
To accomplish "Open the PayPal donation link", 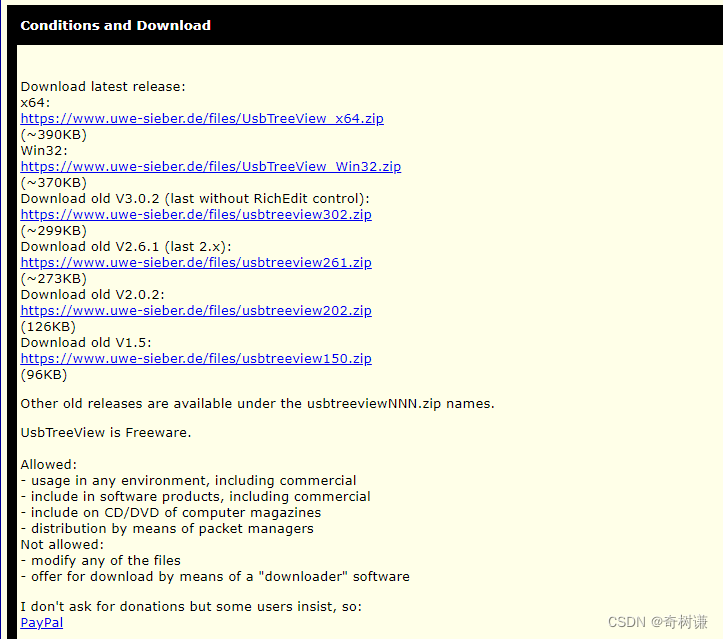I will (41, 622).
